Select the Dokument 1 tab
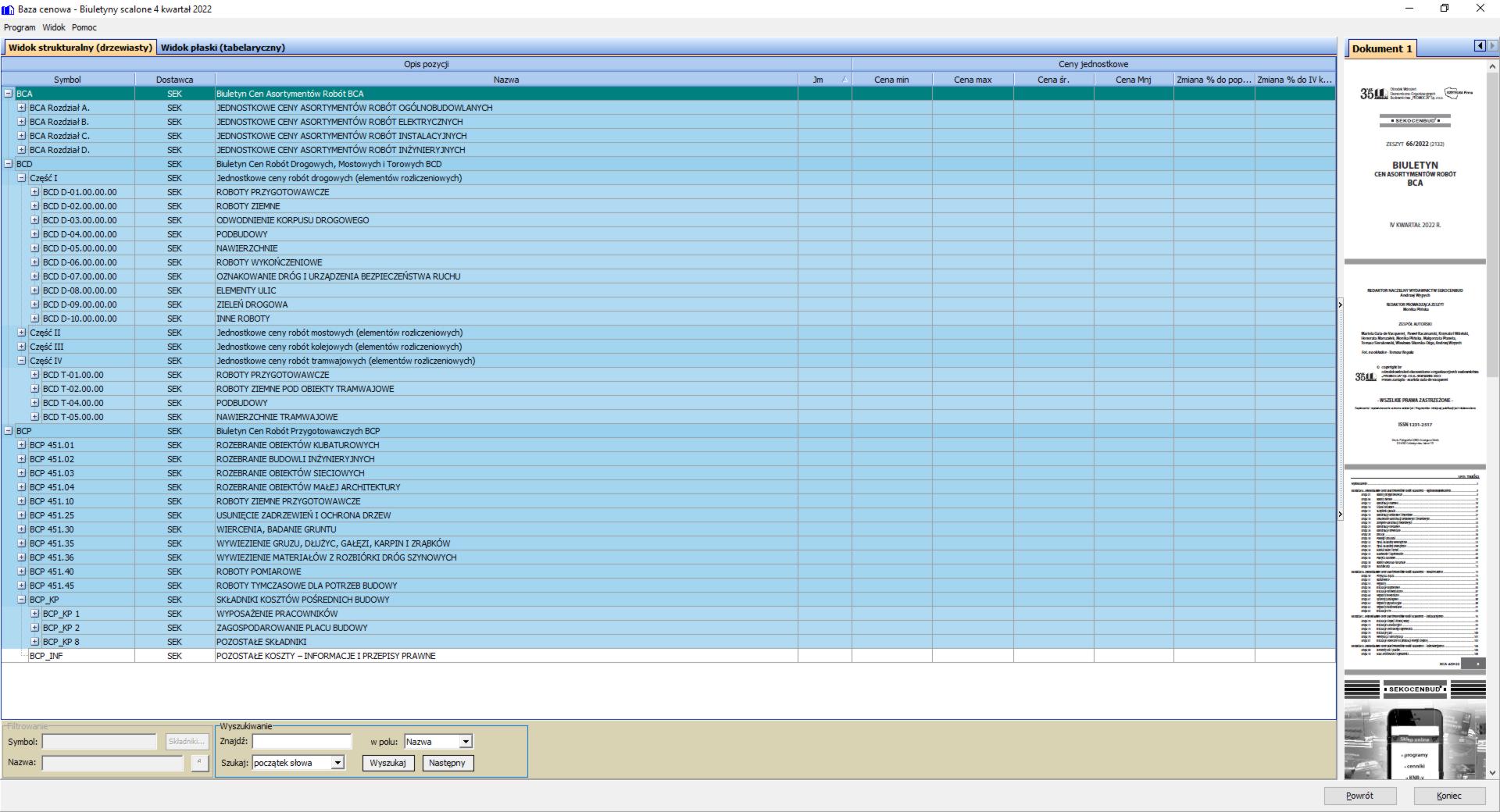 click(x=1381, y=48)
